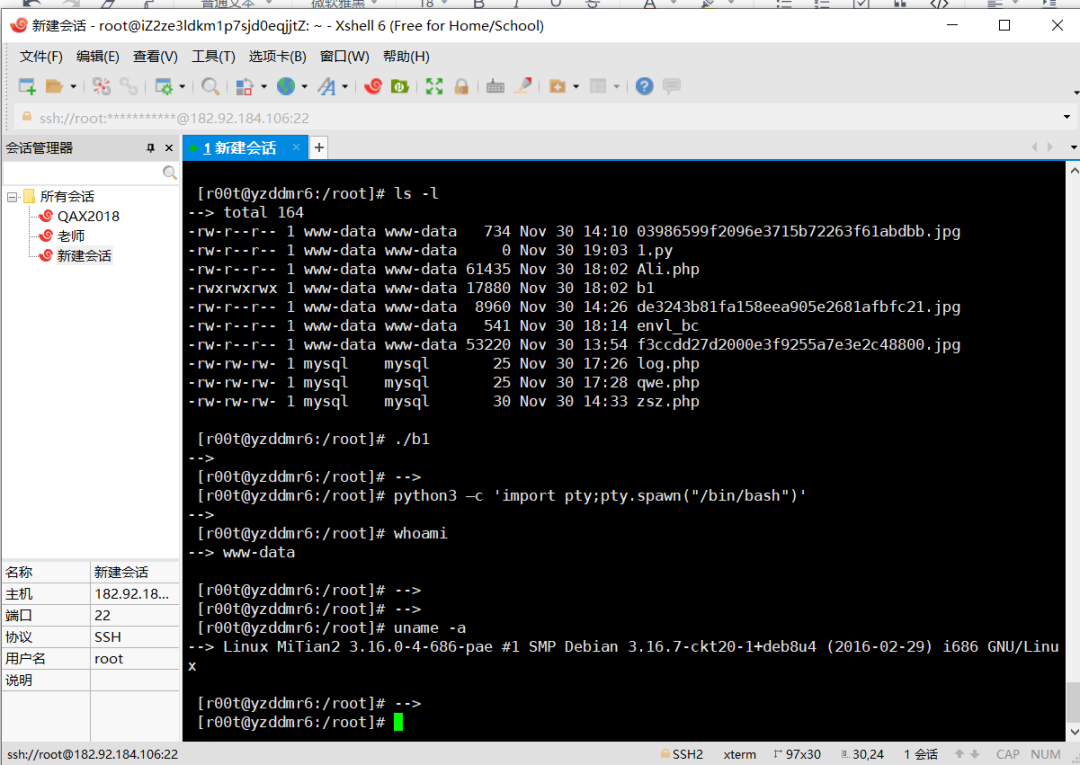Screen dimensions: 1080x765
Task: Click the session manager search magnifier icon
Action: pyautogui.click(x=169, y=172)
